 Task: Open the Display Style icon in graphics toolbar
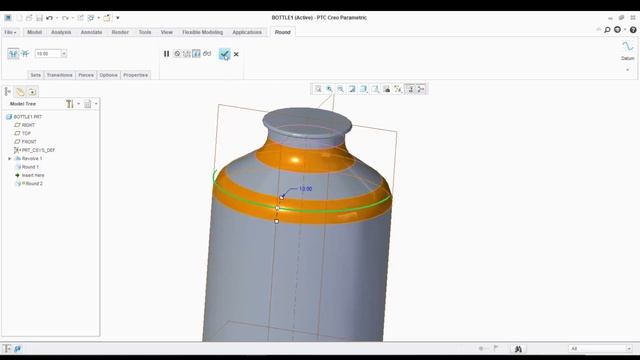pyautogui.click(x=363, y=89)
